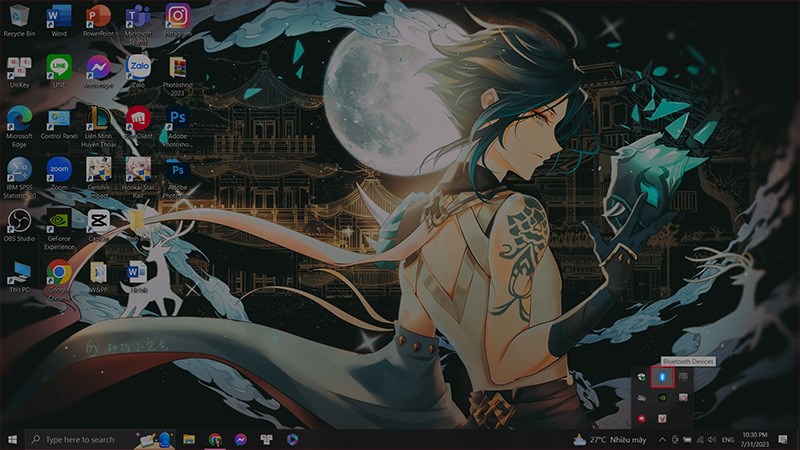Launch Word from the desktop shortcut
The image size is (800, 450).
tap(59, 21)
